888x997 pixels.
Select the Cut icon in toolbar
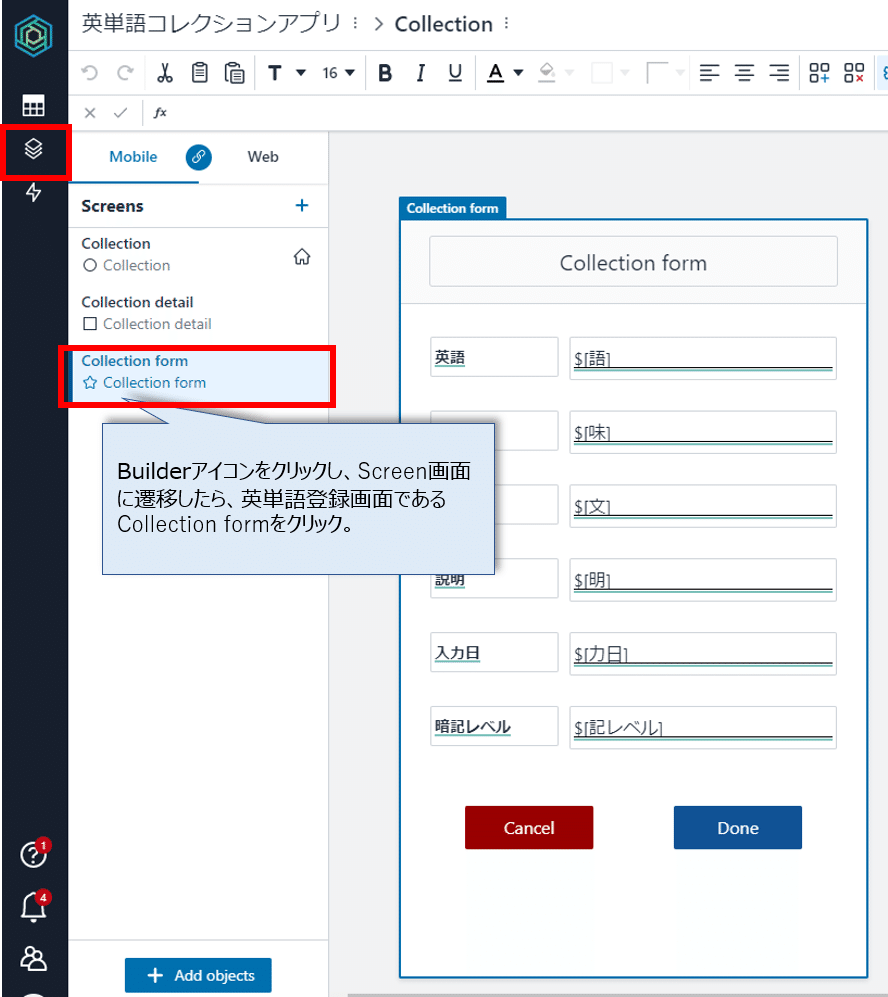click(165, 72)
